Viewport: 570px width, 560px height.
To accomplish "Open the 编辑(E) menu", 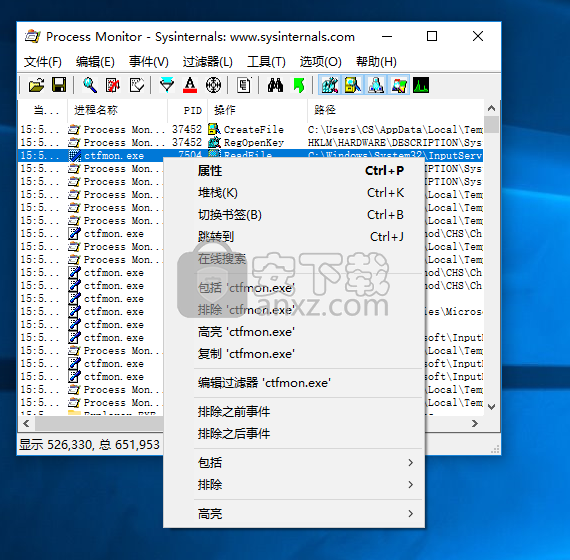I will click(95, 62).
